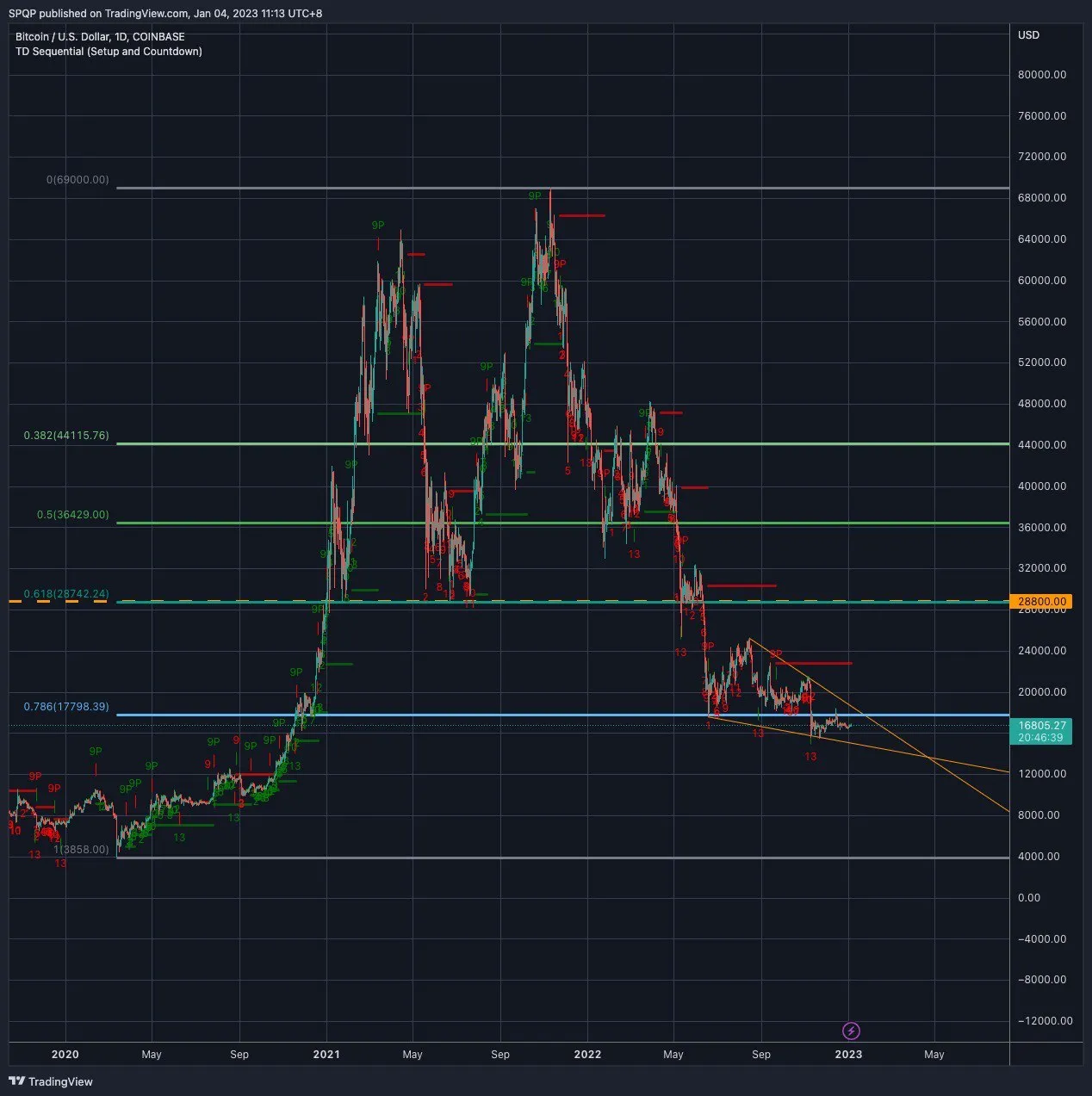Click the 9P setup marker at the 69000 peak
Viewport: 1092px width, 1096px height.
coord(534,196)
